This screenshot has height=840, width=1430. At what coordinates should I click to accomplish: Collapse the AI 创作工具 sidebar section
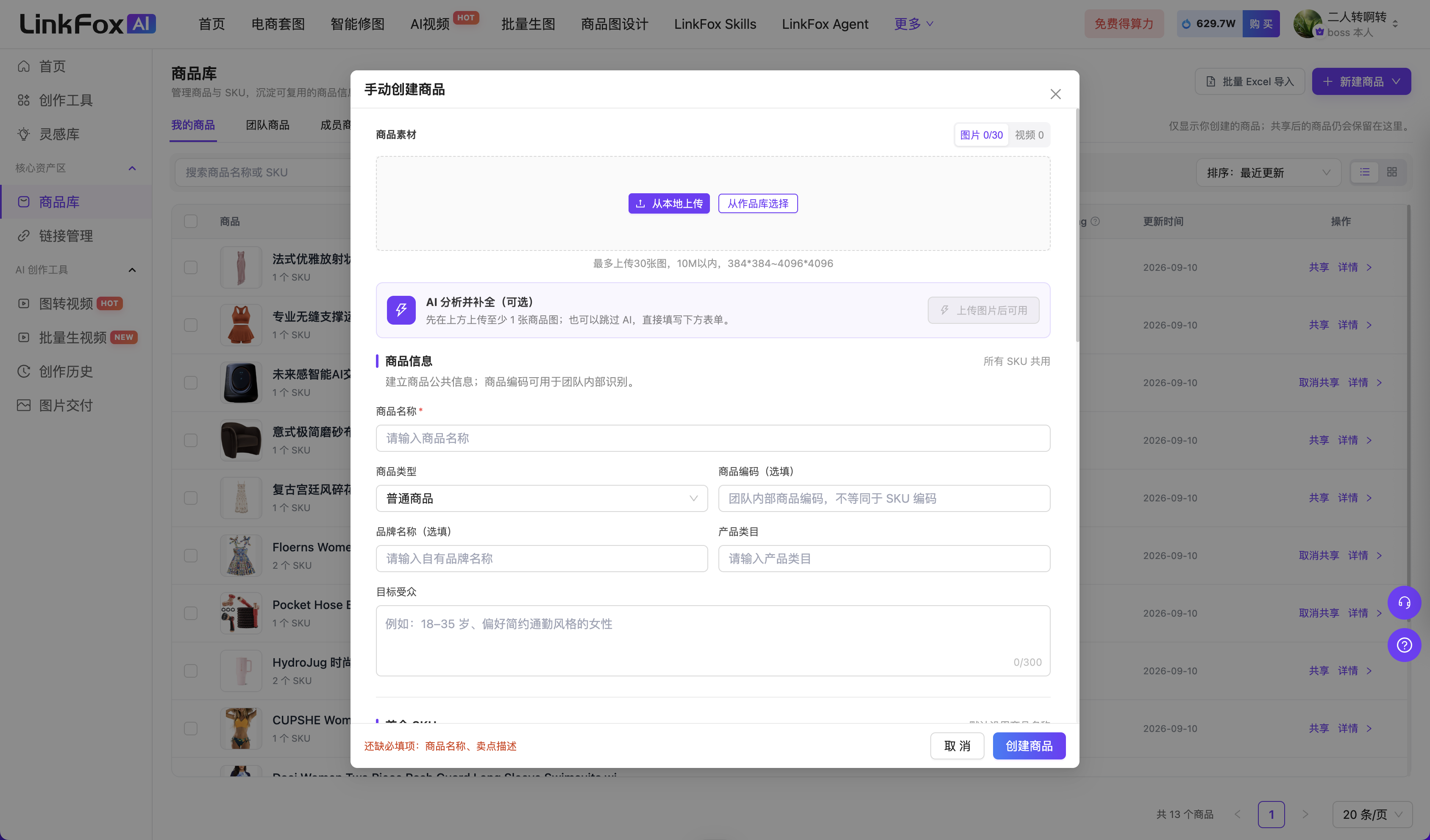[x=132, y=270]
